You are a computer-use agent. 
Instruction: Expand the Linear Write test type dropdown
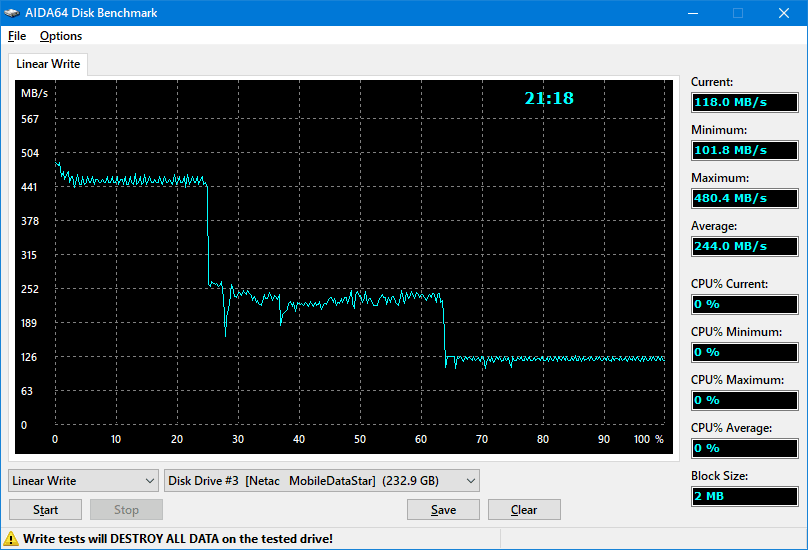pos(83,481)
